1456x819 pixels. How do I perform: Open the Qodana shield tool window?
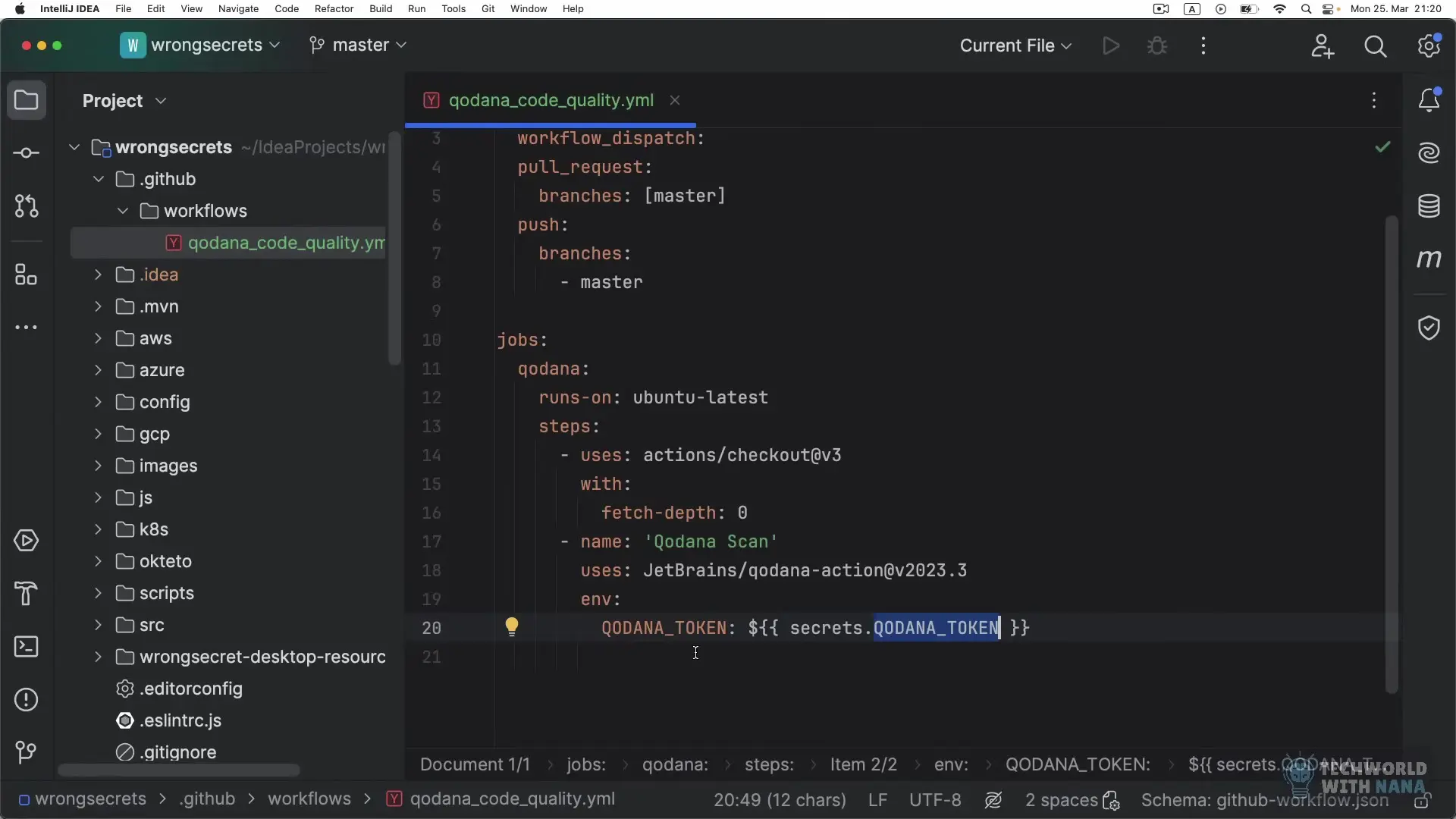pos(1429,328)
